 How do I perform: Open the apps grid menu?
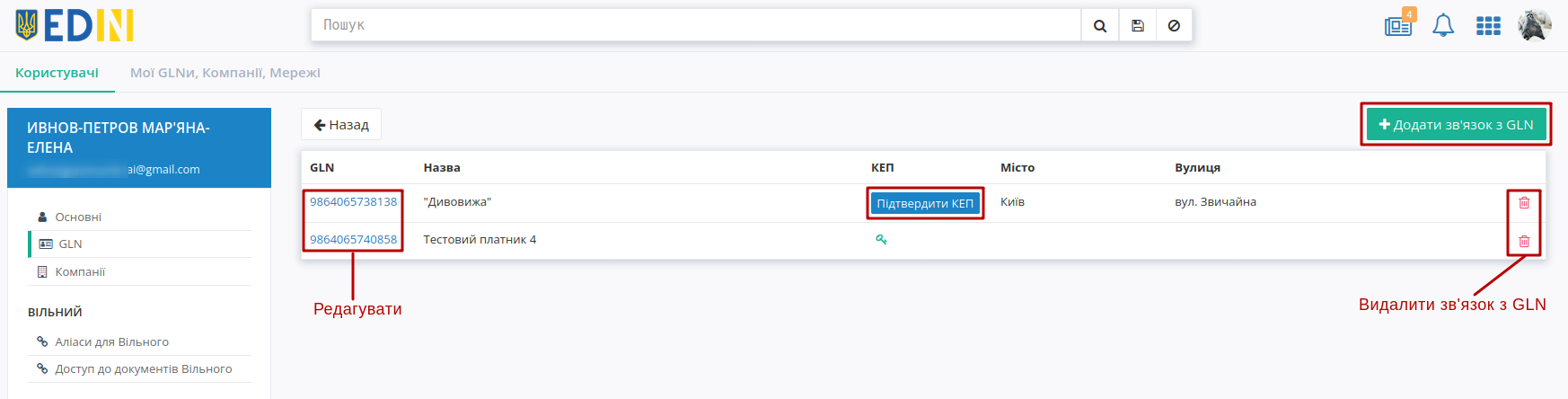1488,26
